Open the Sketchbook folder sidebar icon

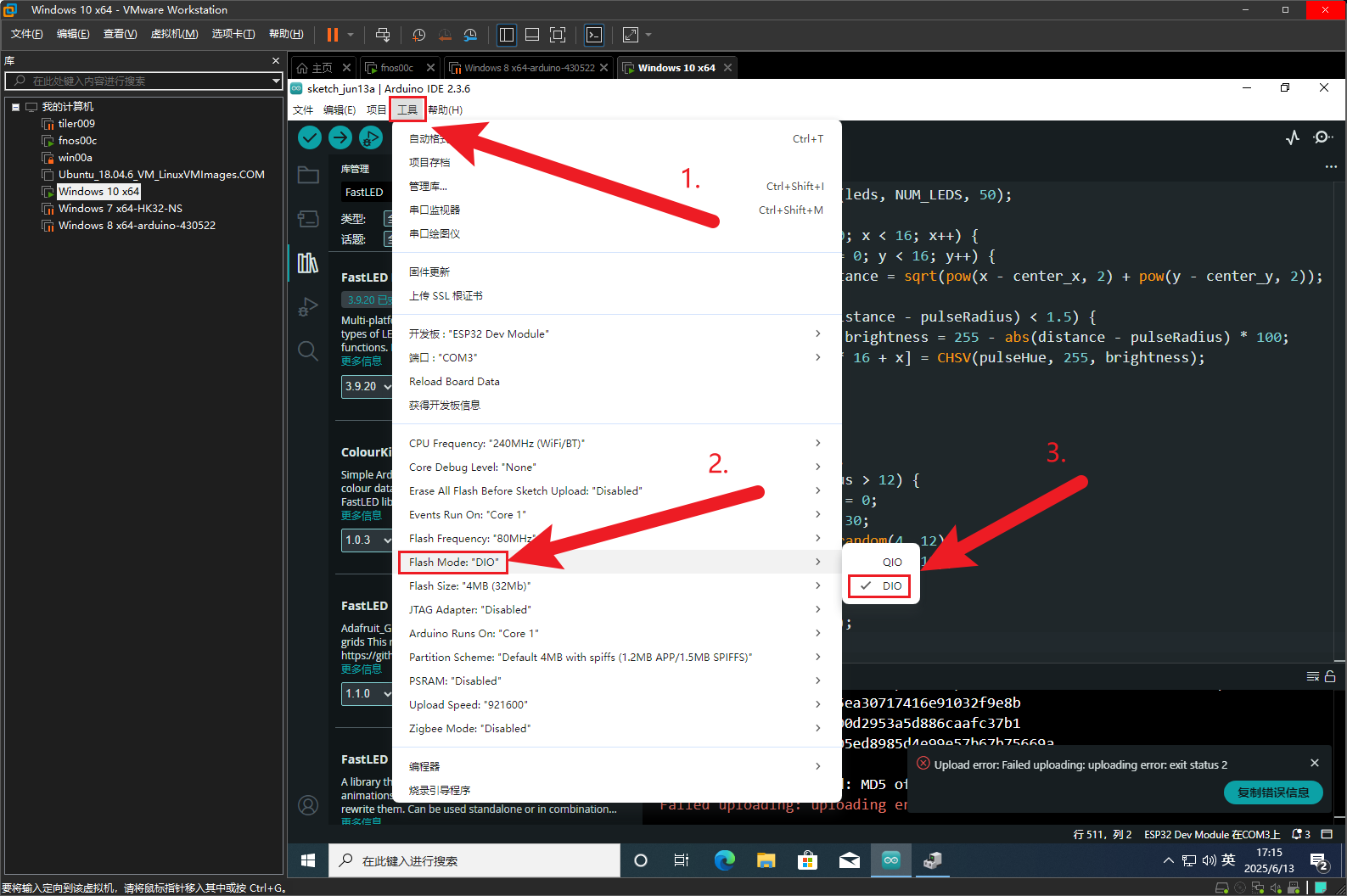[x=308, y=175]
